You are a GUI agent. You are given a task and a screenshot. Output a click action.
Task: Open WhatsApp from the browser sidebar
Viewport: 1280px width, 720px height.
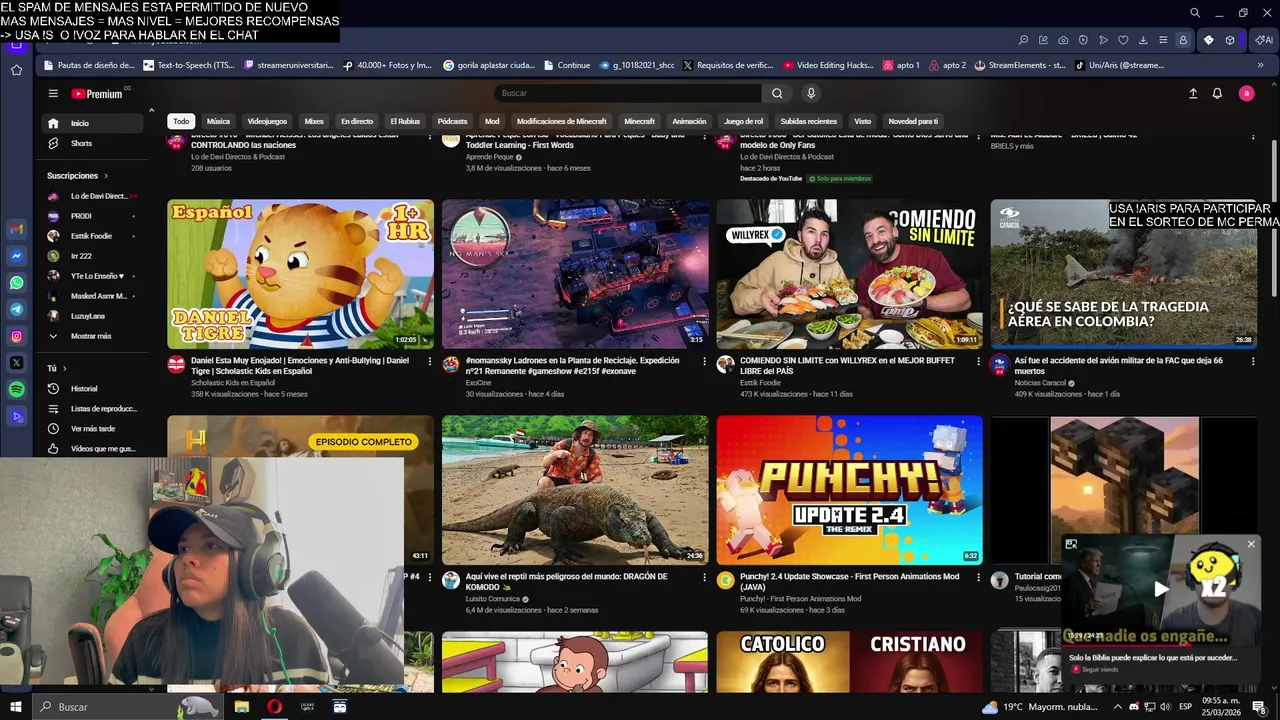[17, 283]
